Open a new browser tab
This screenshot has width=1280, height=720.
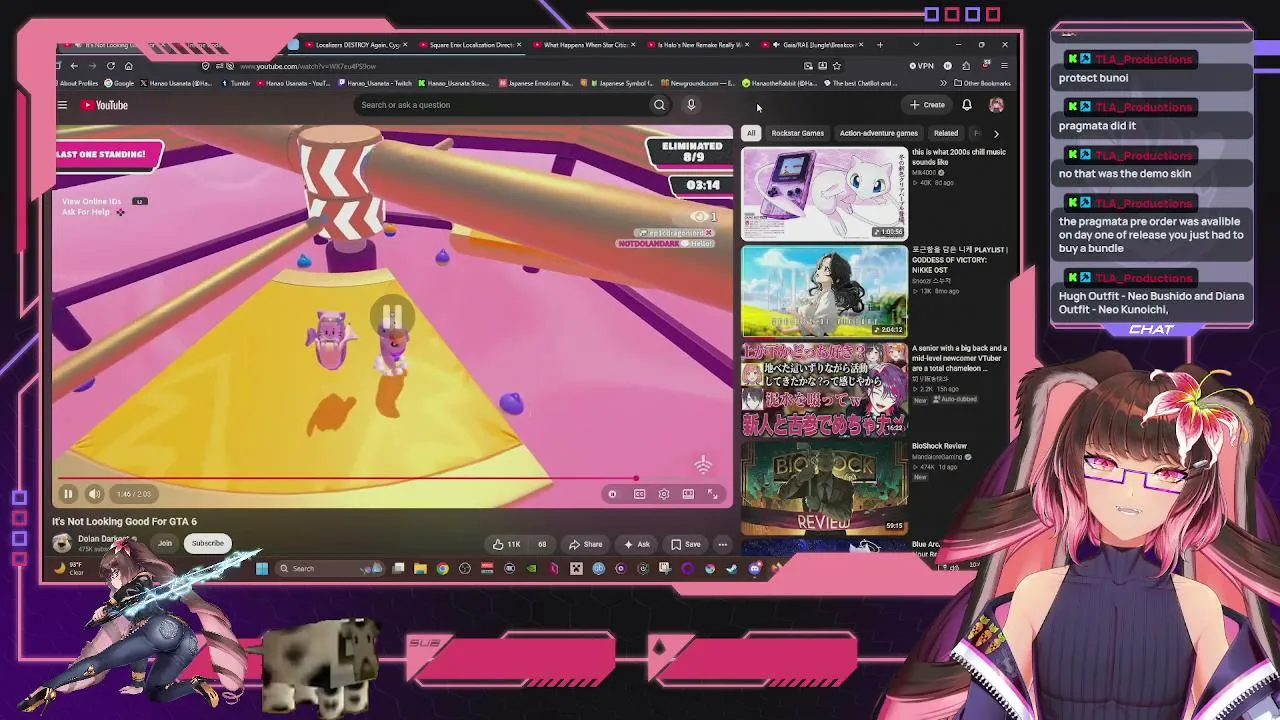click(x=880, y=45)
